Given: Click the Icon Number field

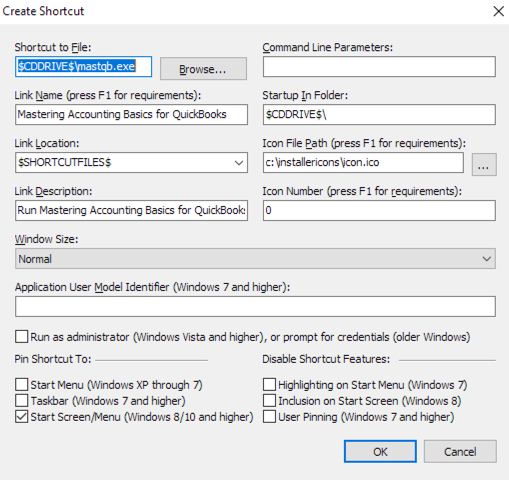Looking at the screenshot, I should pos(379,211).
